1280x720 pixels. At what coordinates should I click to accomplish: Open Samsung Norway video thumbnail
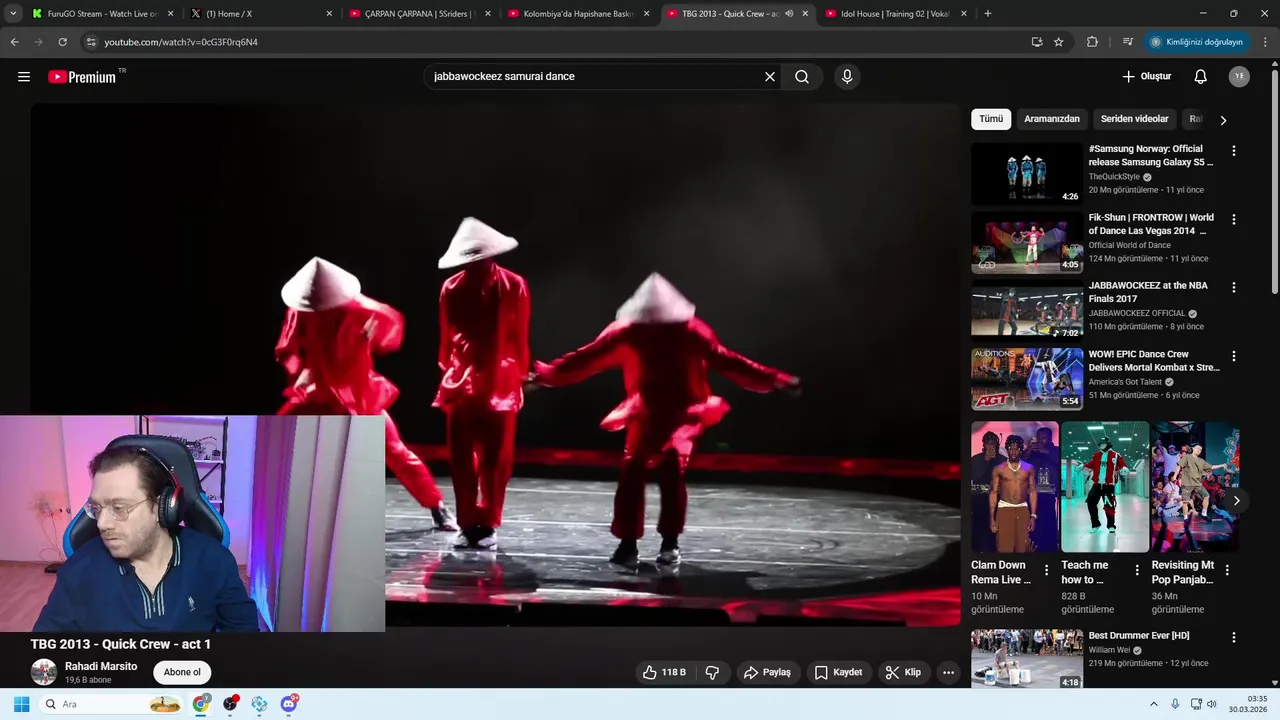pyautogui.click(x=1027, y=174)
